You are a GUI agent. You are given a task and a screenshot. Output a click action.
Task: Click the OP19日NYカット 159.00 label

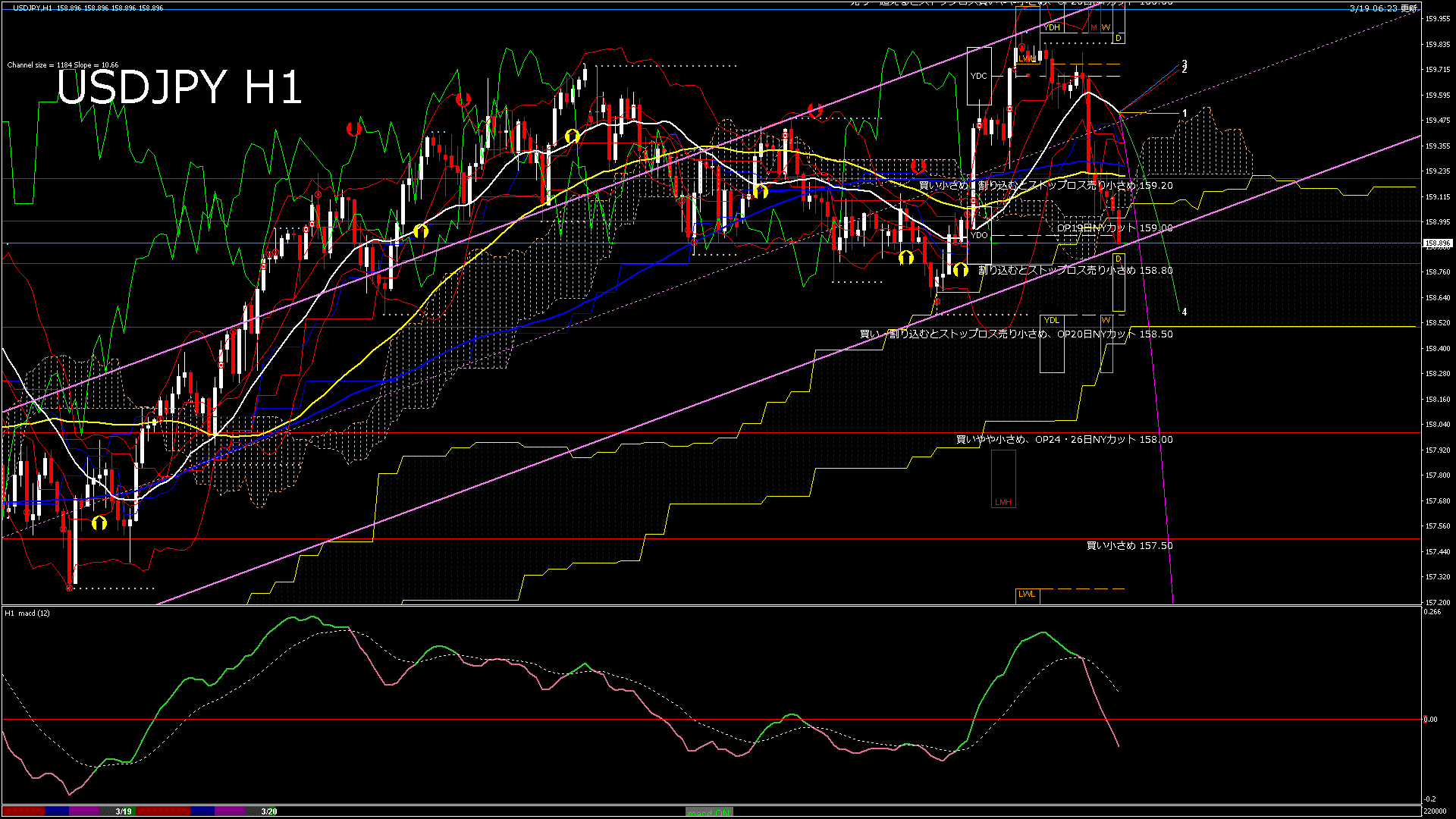1114,227
